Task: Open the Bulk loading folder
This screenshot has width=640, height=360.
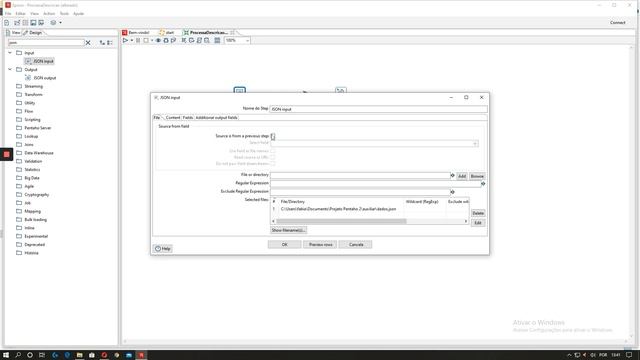Action: 31,220
